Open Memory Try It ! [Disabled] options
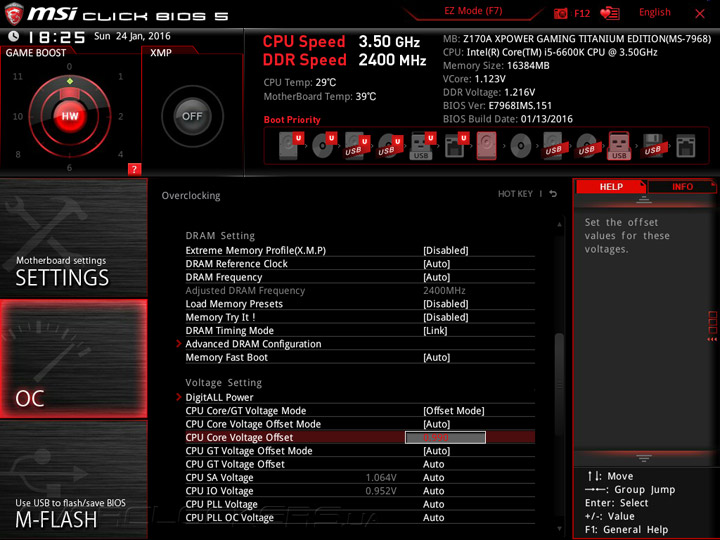Viewport: 720px width, 540px height. tap(445, 317)
